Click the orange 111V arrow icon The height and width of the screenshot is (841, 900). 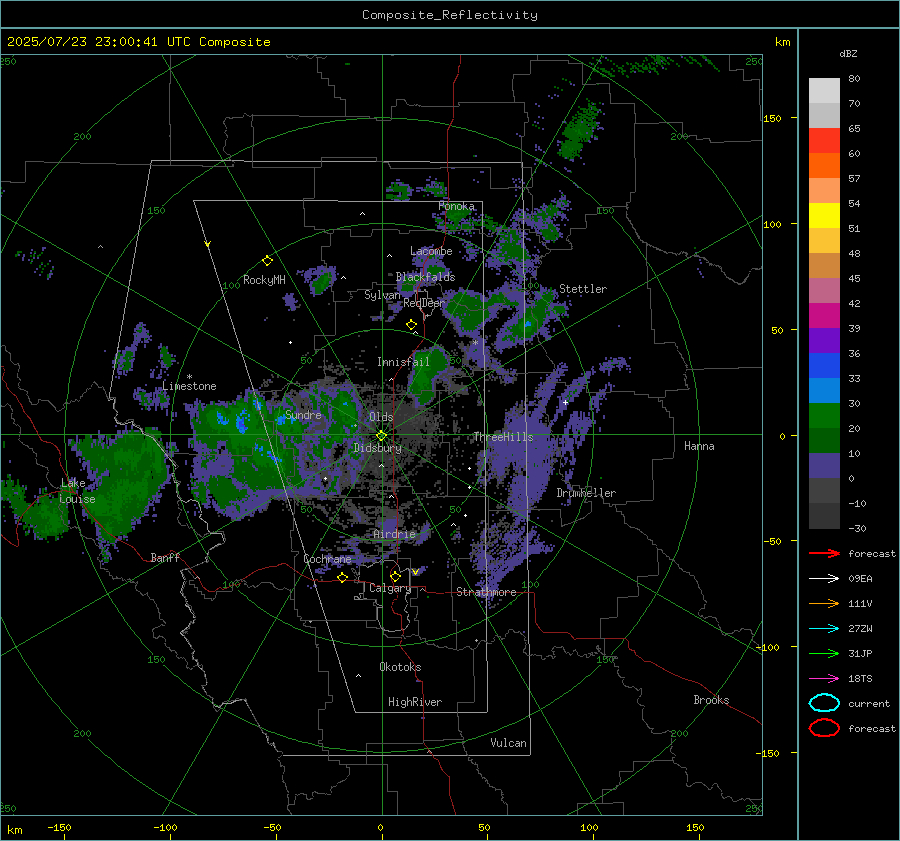824,603
